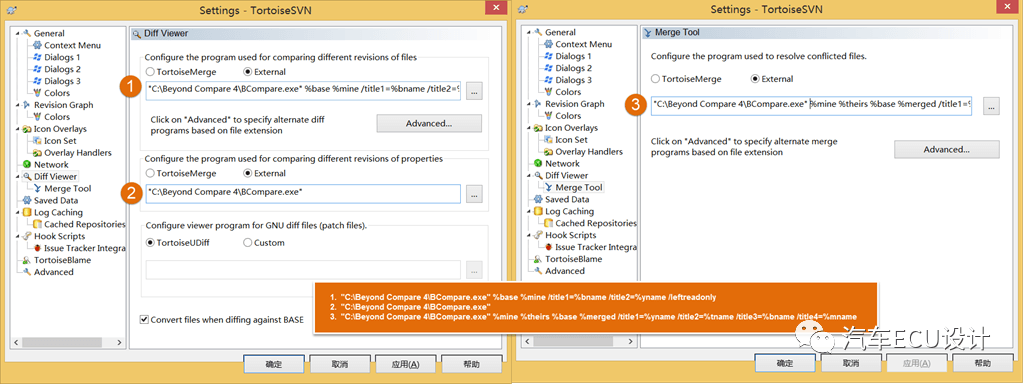Select TortoiseMerge for properties comparison
Screen dimensions: 1024x384
pyautogui.click(x=150, y=174)
